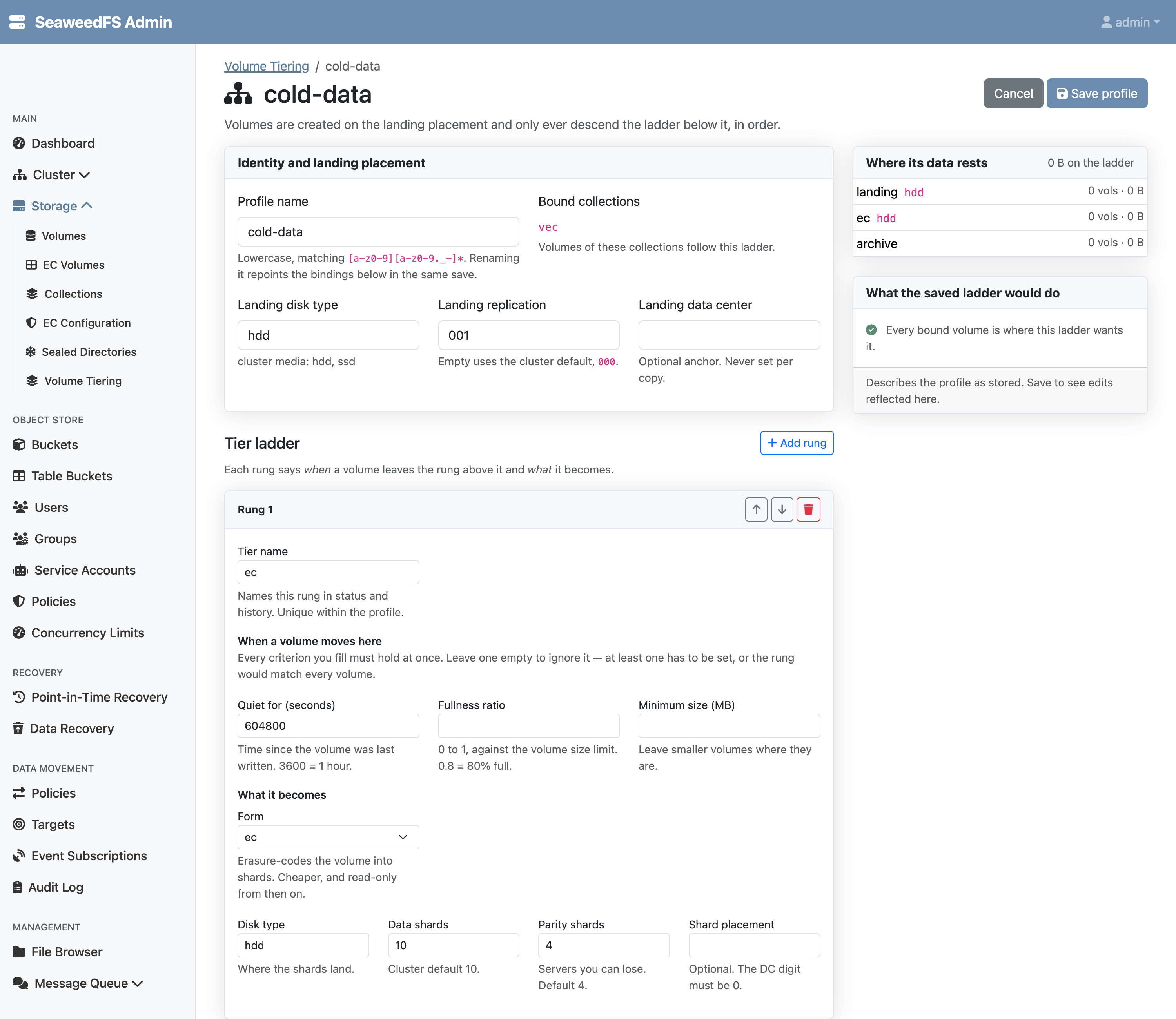The width and height of the screenshot is (1176, 1019).
Task: Move Rung 1 up with arrow icon
Action: [756, 509]
